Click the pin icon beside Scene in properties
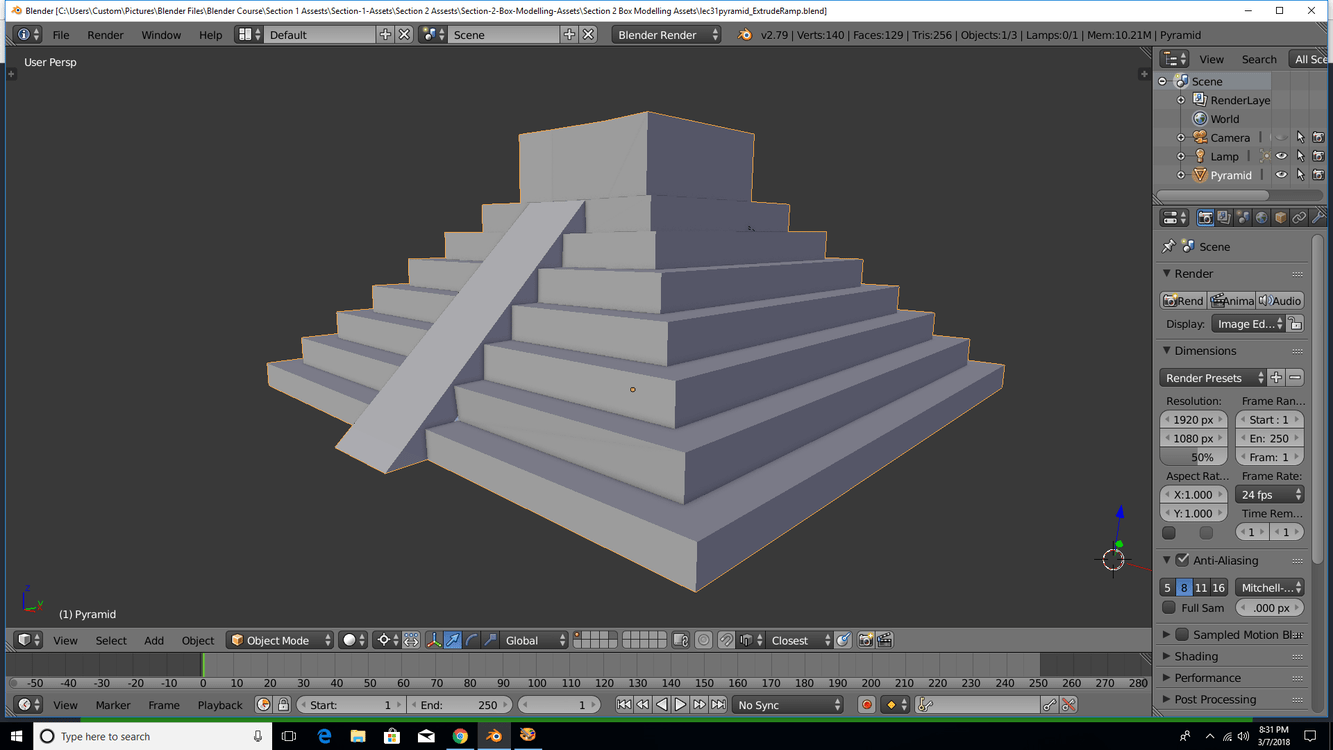 click(1168, 246)
